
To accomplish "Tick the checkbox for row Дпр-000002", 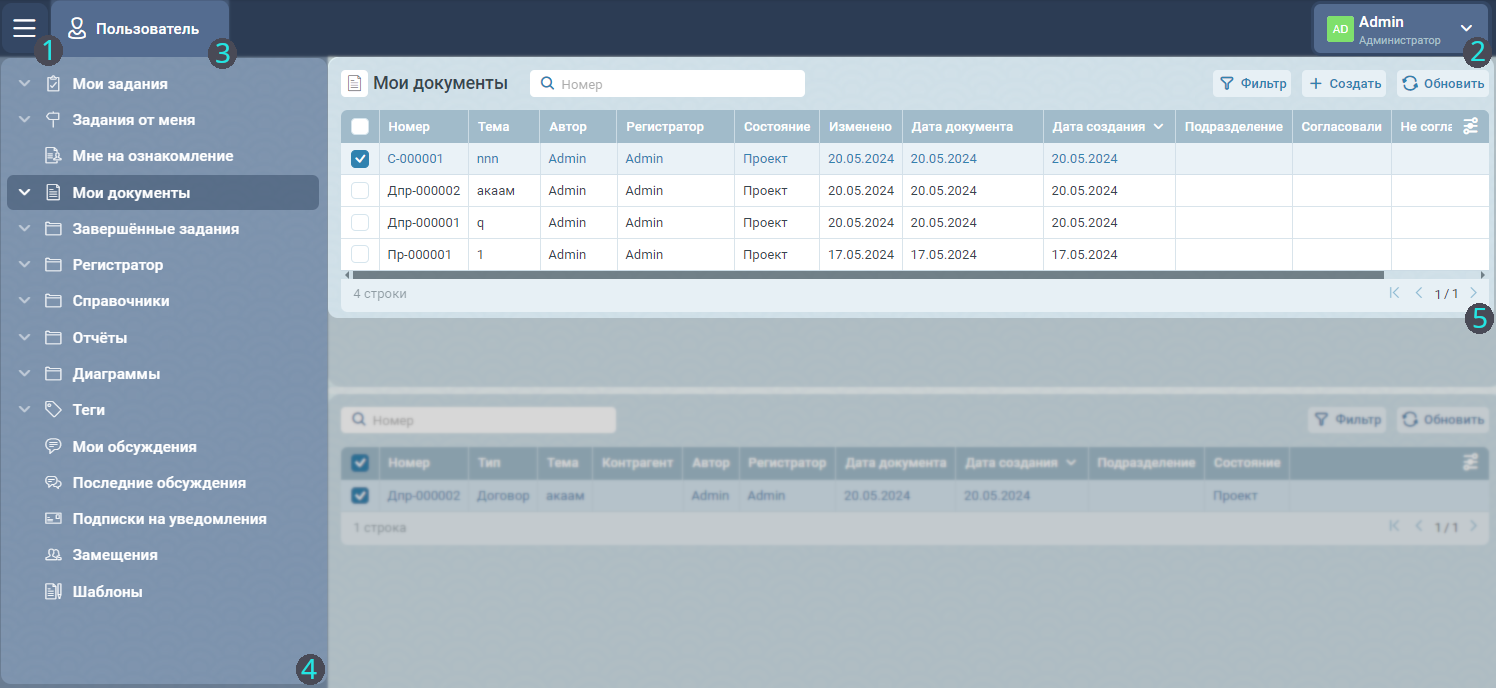I will 360,191.
